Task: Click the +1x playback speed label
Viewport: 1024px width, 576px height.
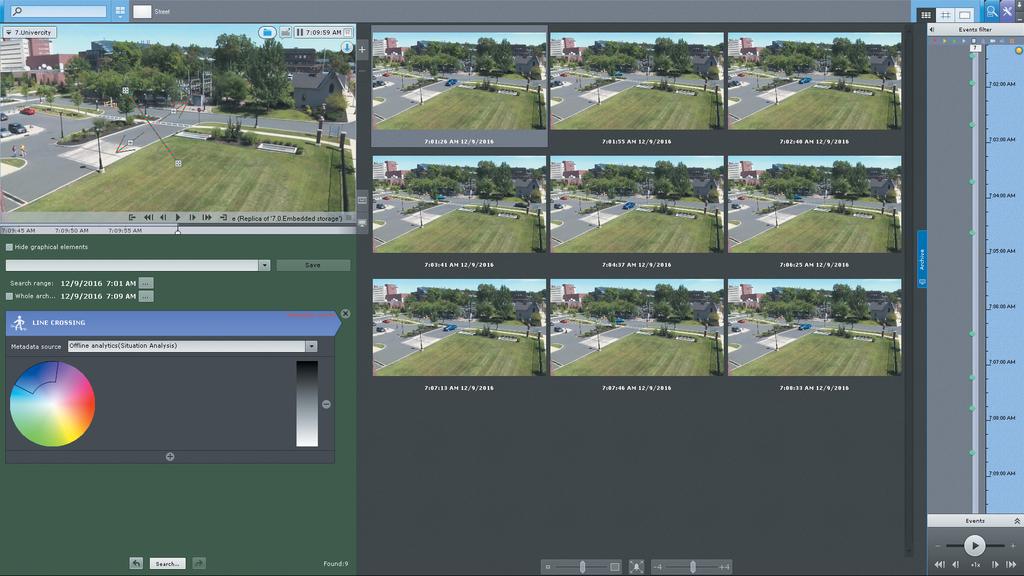Action: click(x=975, y=565)
